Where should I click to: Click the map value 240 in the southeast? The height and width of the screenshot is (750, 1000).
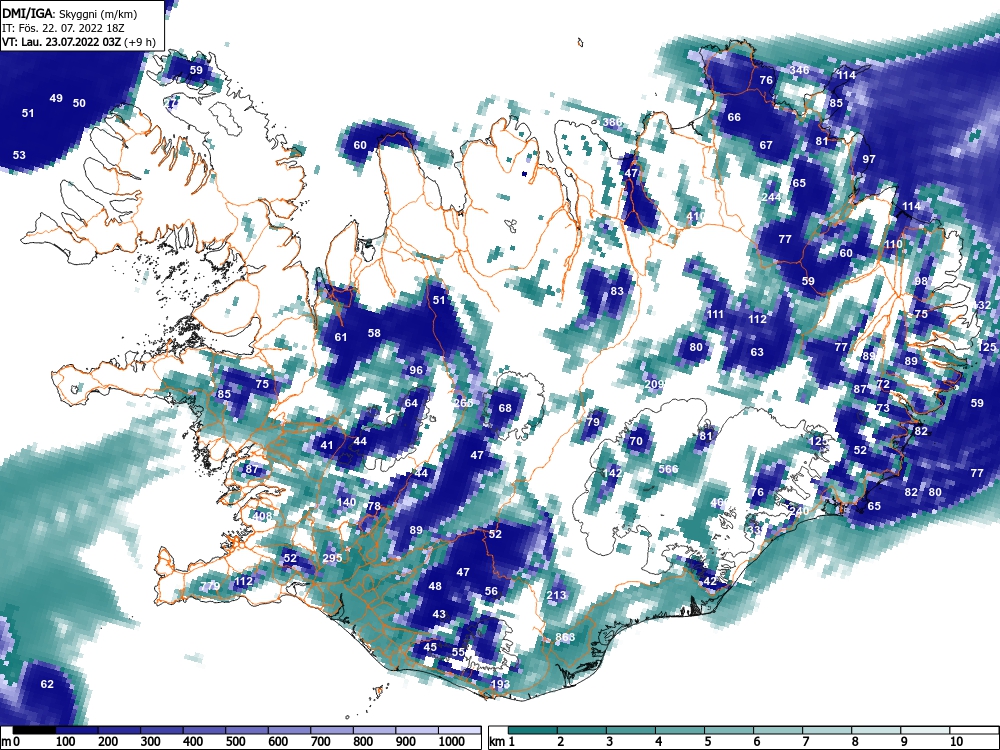798,511
